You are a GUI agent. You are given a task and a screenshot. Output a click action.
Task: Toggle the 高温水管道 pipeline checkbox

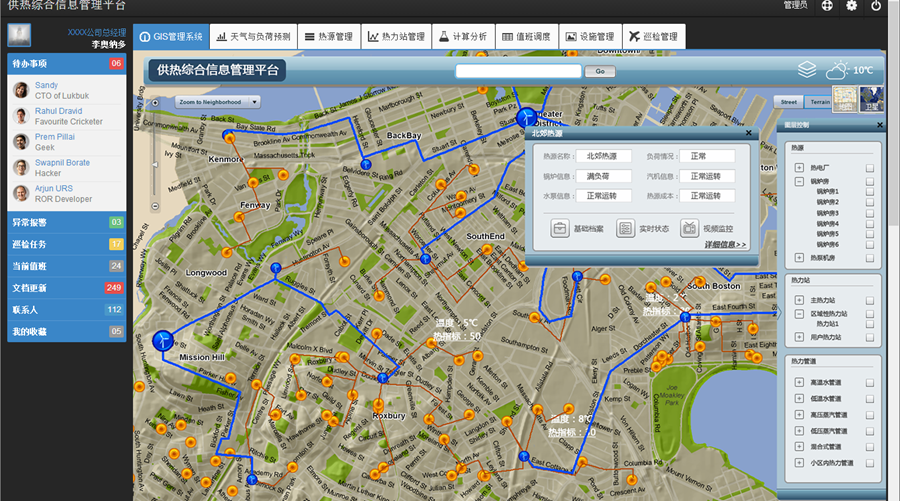870,382
